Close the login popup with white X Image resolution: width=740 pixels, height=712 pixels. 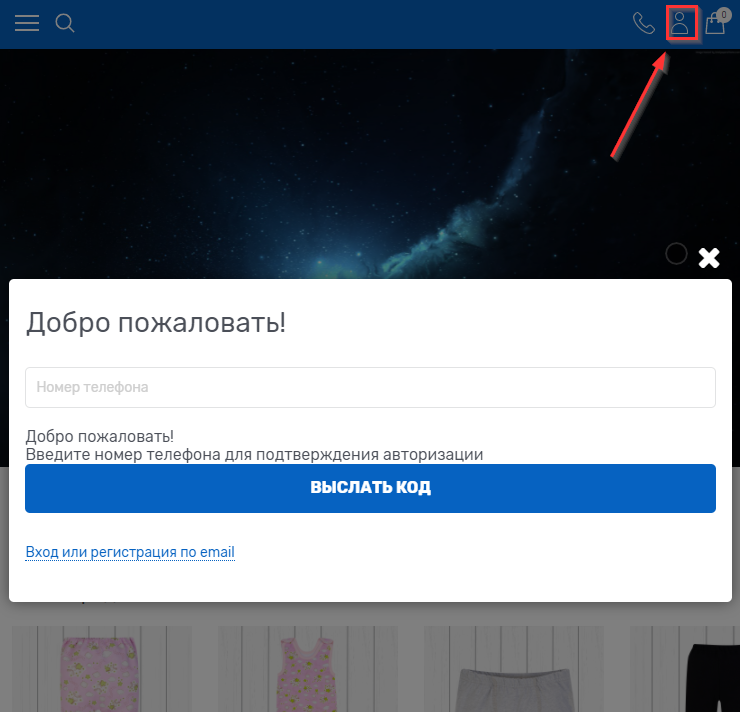click(x=709, y=258)
